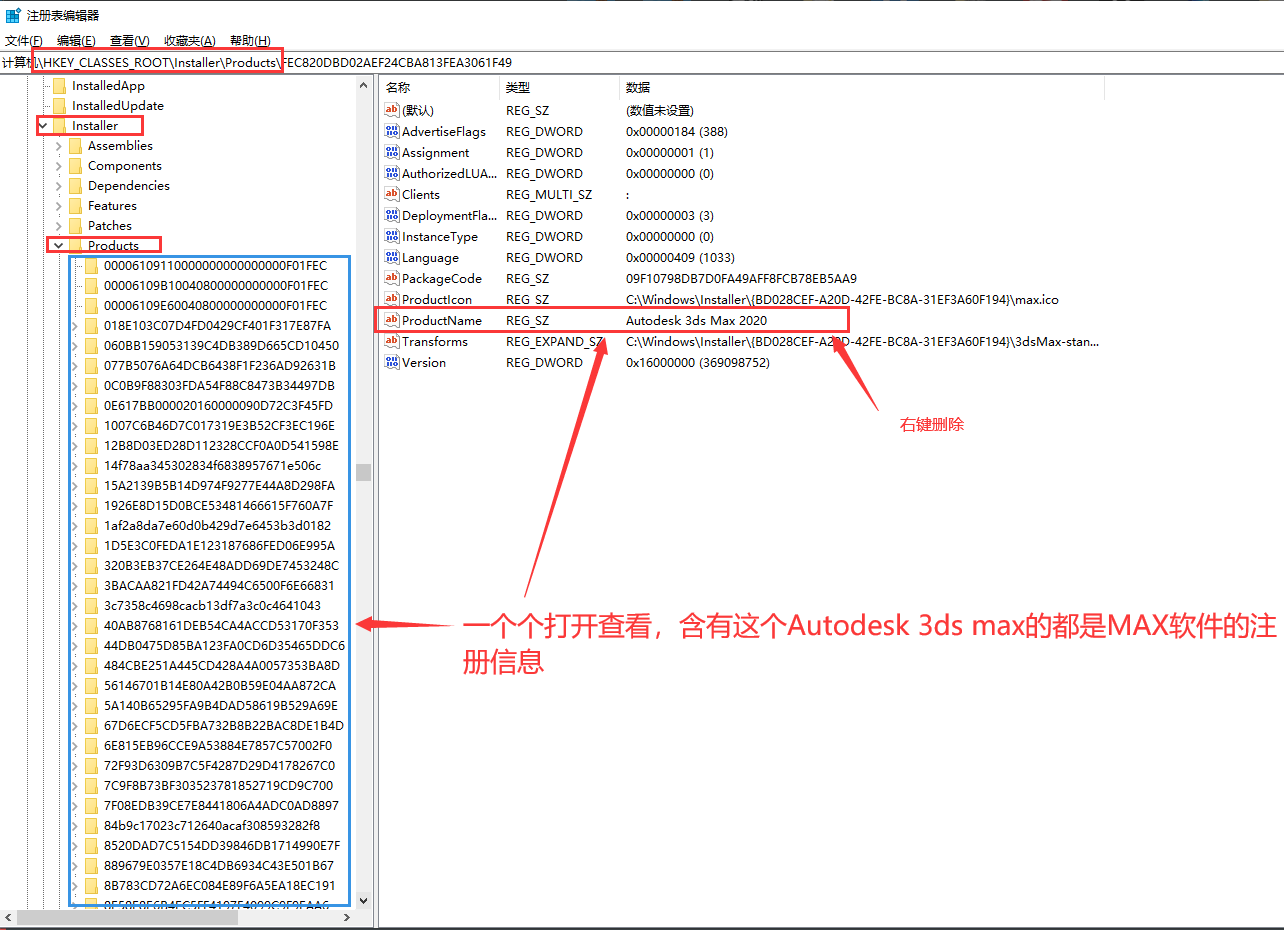Expand key 40AB8768161DEB54CA4ACCD53170F353
The height and width of the screenshot is (930, 1284).
pos(75,625)
